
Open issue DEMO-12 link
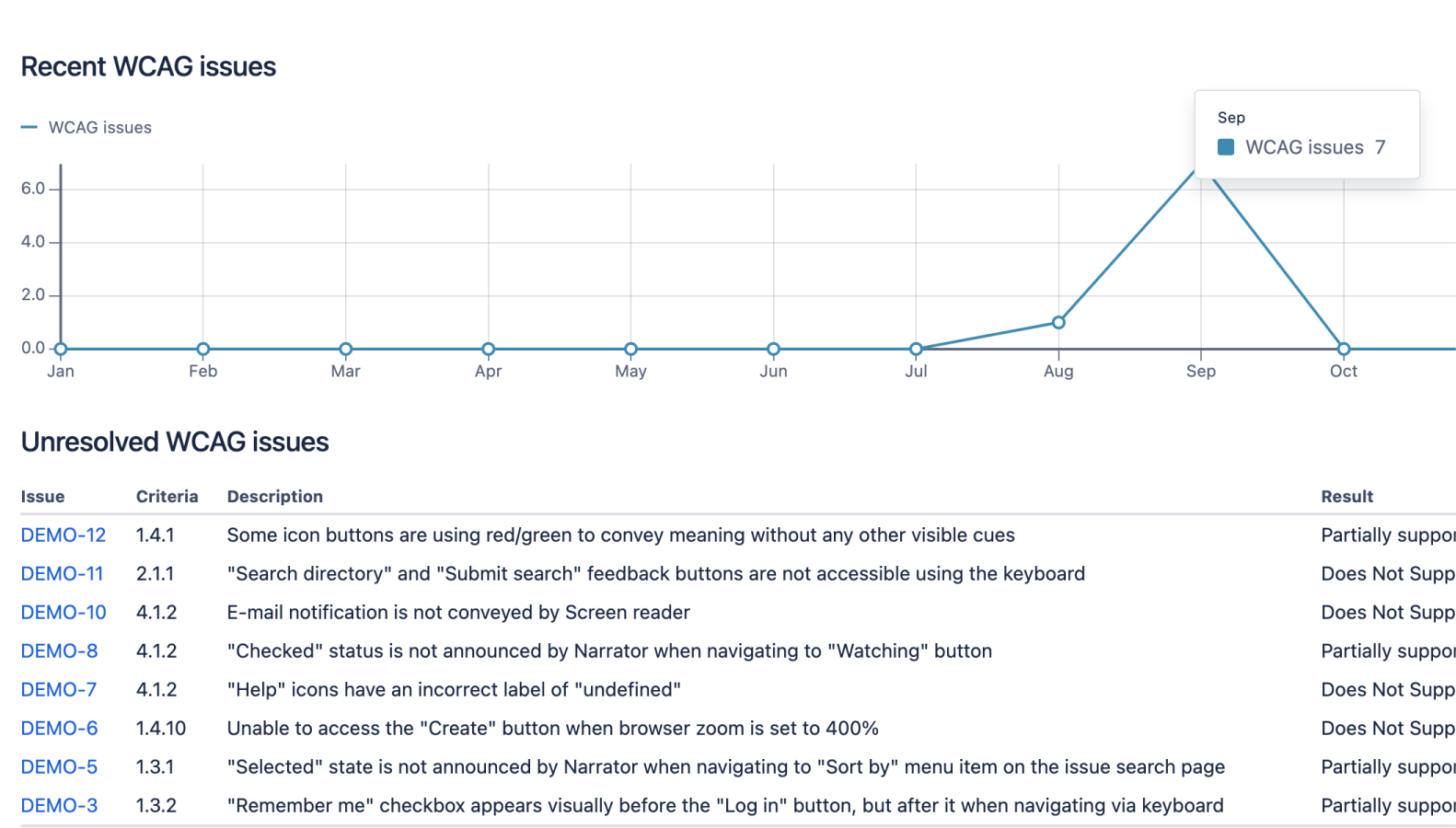pos(64,535)
